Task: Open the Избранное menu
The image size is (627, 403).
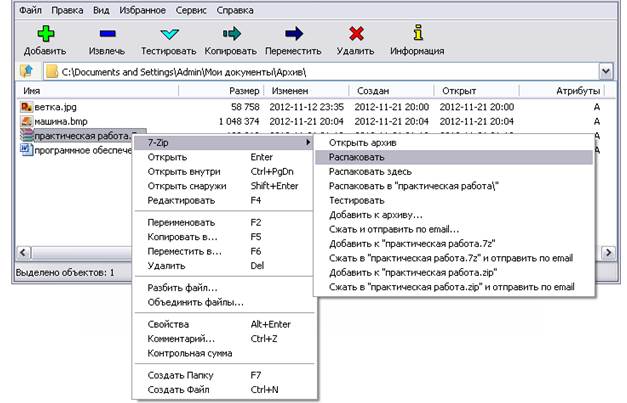Action: pyautogui.click(x=142, y=10)
